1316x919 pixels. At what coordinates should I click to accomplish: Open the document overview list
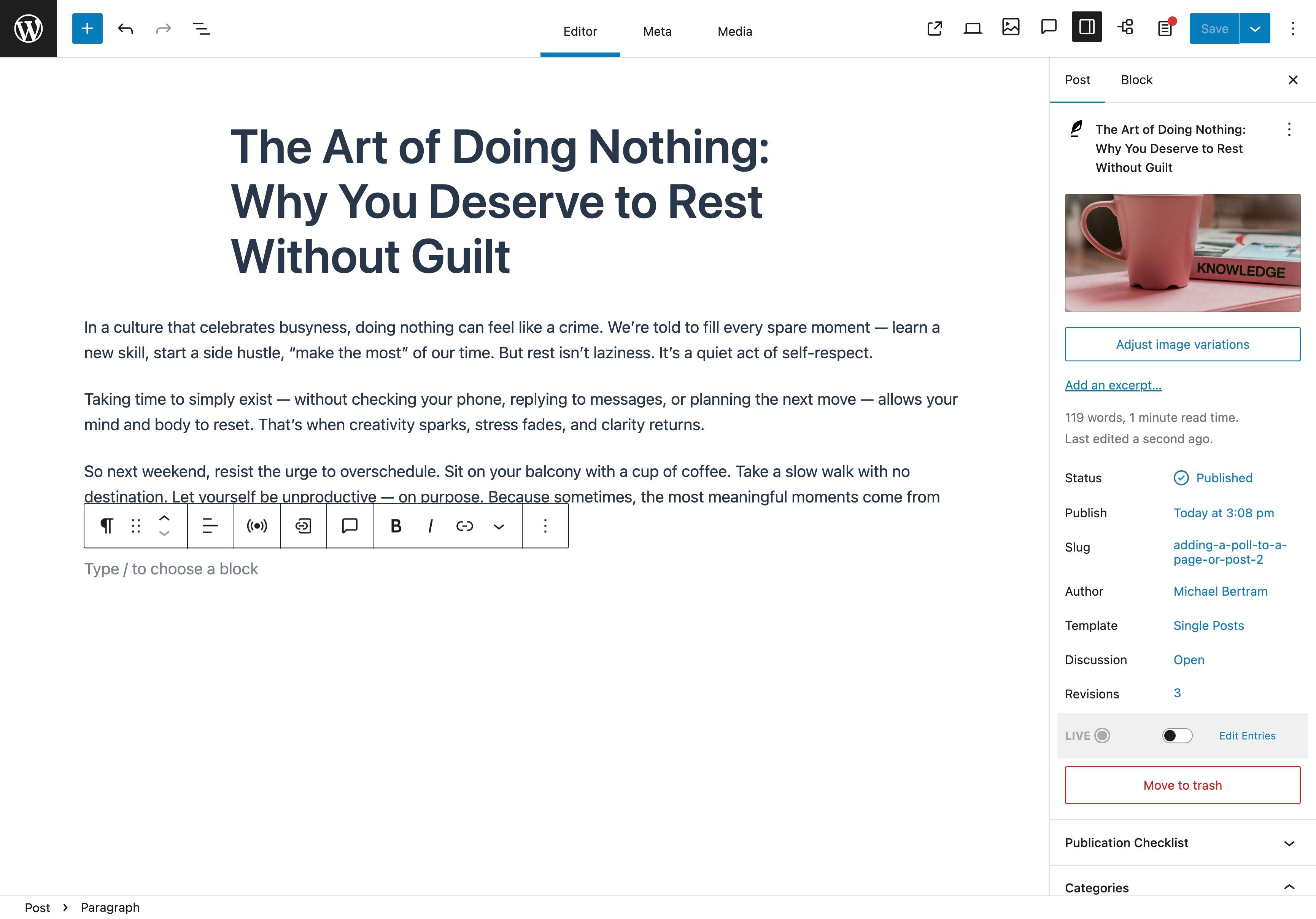tap(201, 29)
